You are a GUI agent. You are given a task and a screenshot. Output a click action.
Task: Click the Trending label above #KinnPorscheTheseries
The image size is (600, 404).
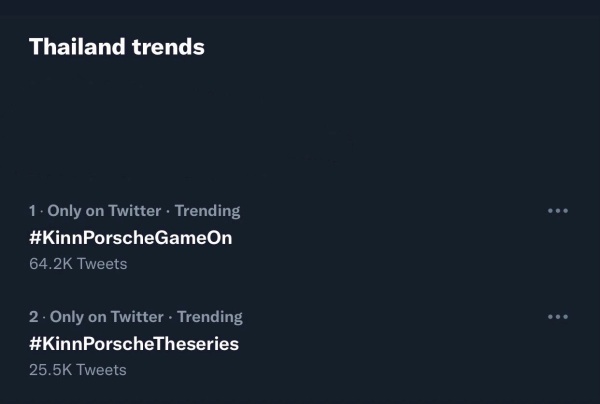(x=209, y=317)
